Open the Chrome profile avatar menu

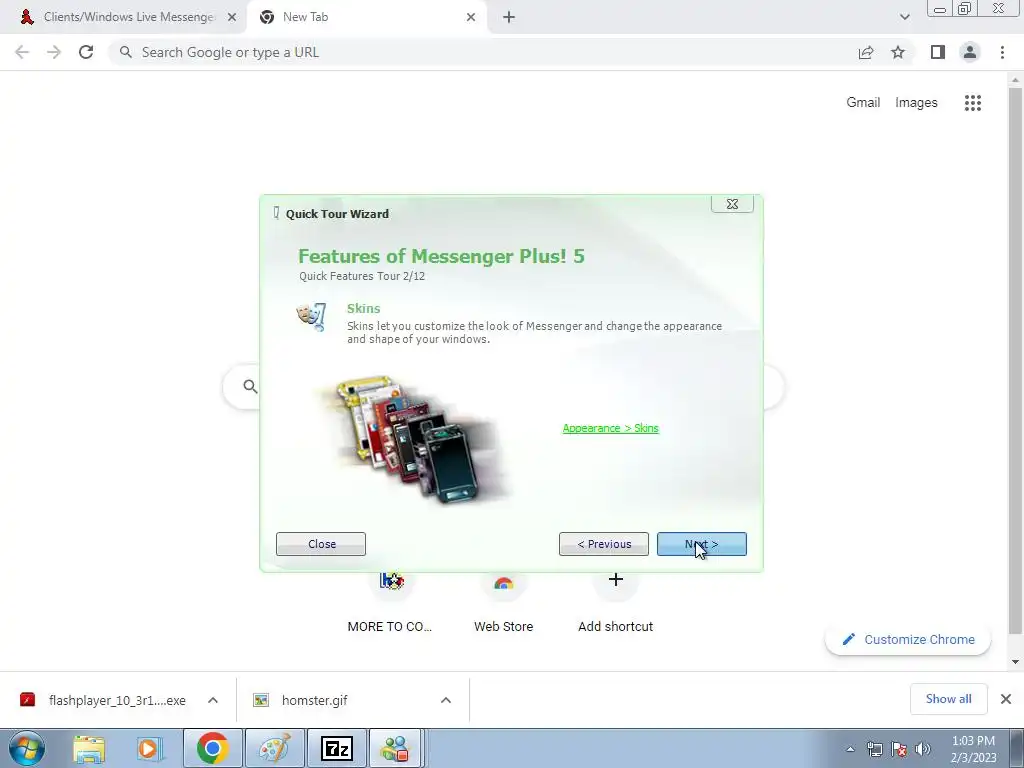(970, 52)
